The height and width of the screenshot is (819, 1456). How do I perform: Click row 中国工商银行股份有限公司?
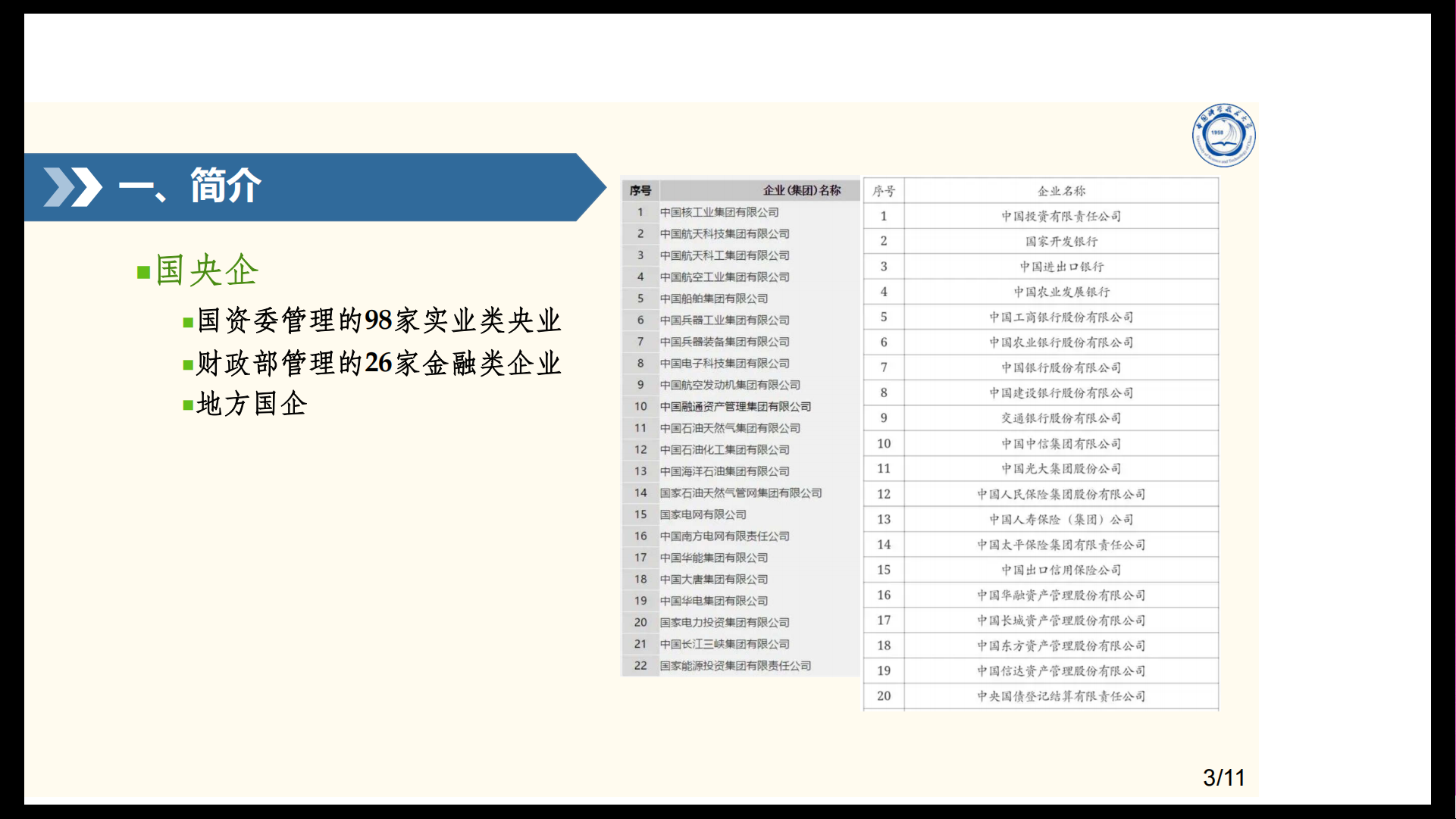[x=1060, y=317]
